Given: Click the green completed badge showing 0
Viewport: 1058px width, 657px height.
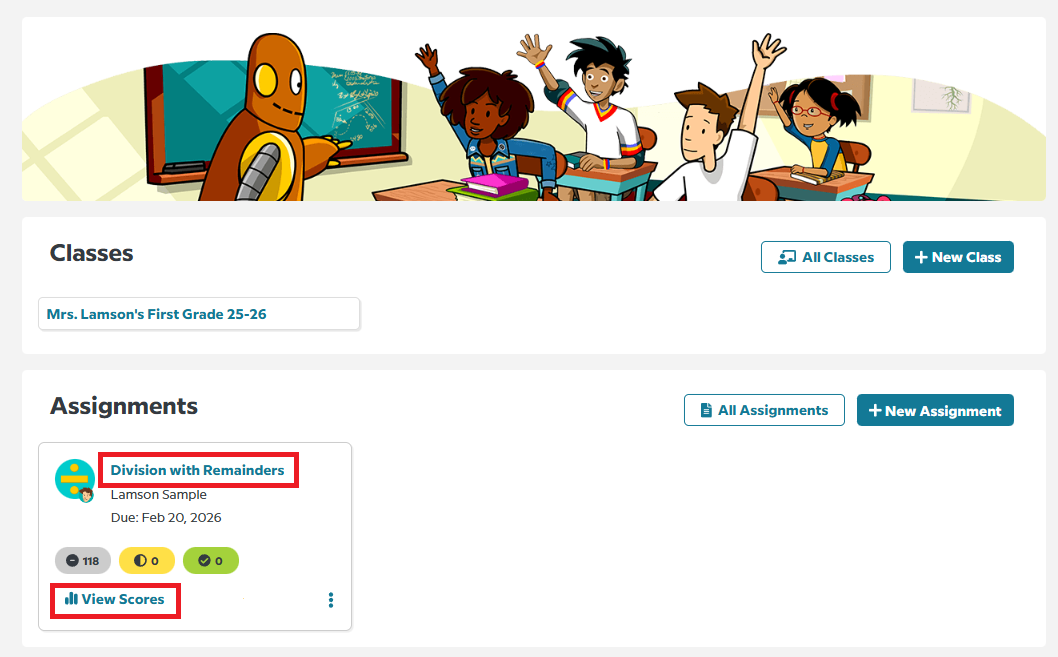Looking at the screenshot, I should pyautogui.click(x=211, y=561).
